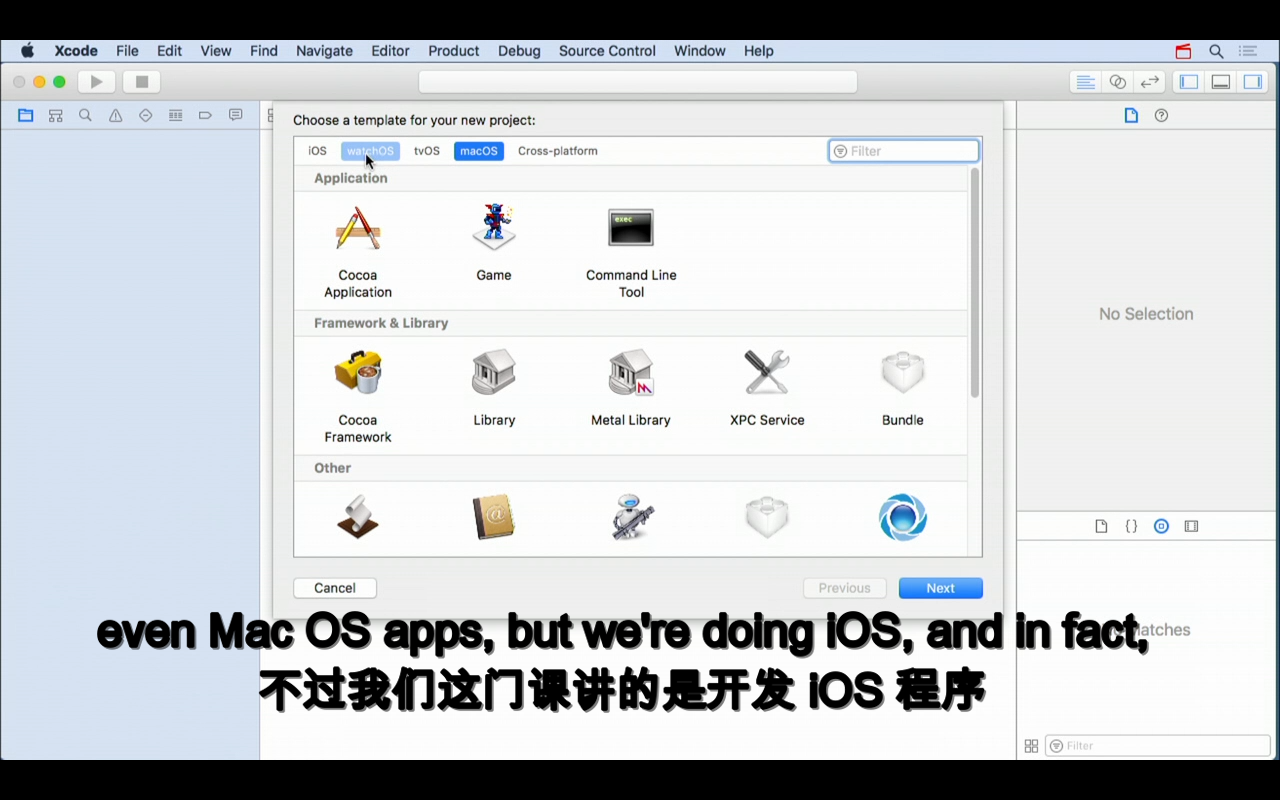Show the Quick Help inspector
Image resolution: width=1280 pixels, height=800 pixels.
(x=1161, y=116)
